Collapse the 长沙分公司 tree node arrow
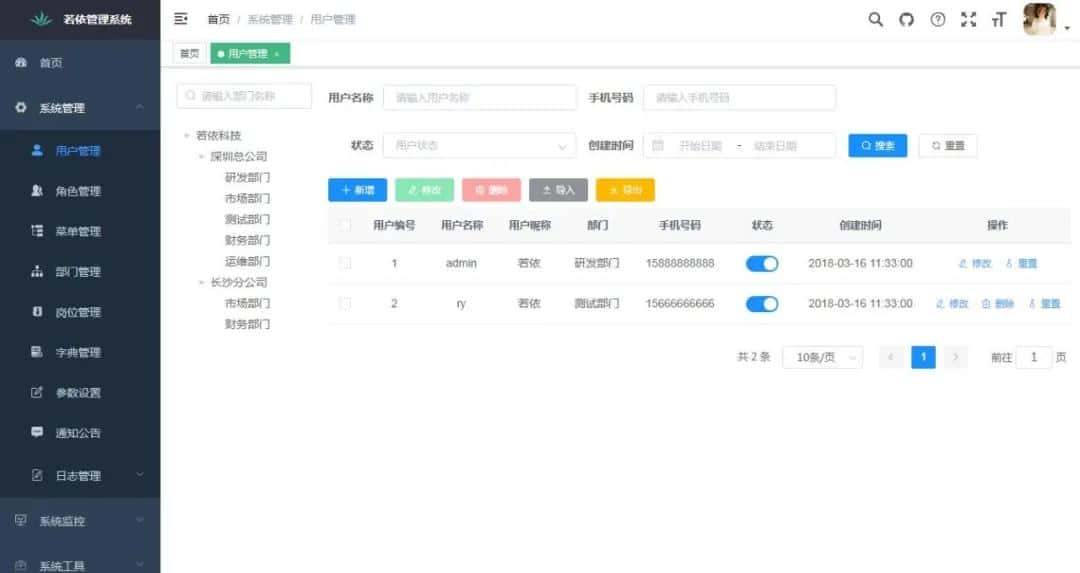Screen dimensions: 1080x573 click(201, 282)
